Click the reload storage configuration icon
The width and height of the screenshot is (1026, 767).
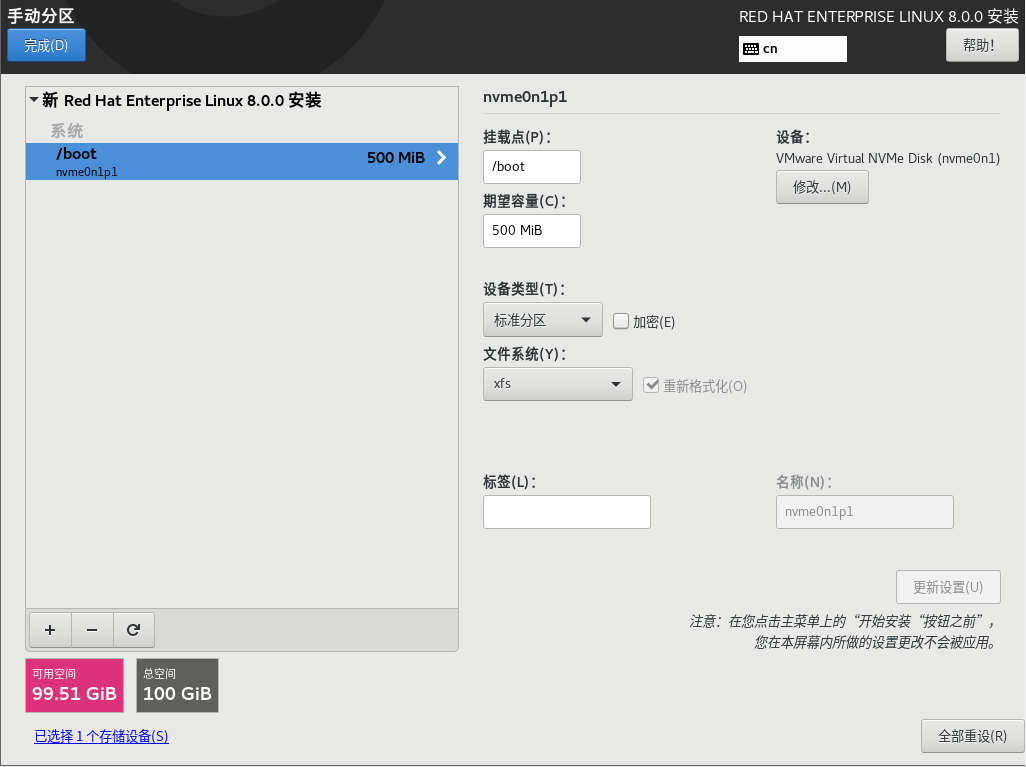[x=133, y=630]
